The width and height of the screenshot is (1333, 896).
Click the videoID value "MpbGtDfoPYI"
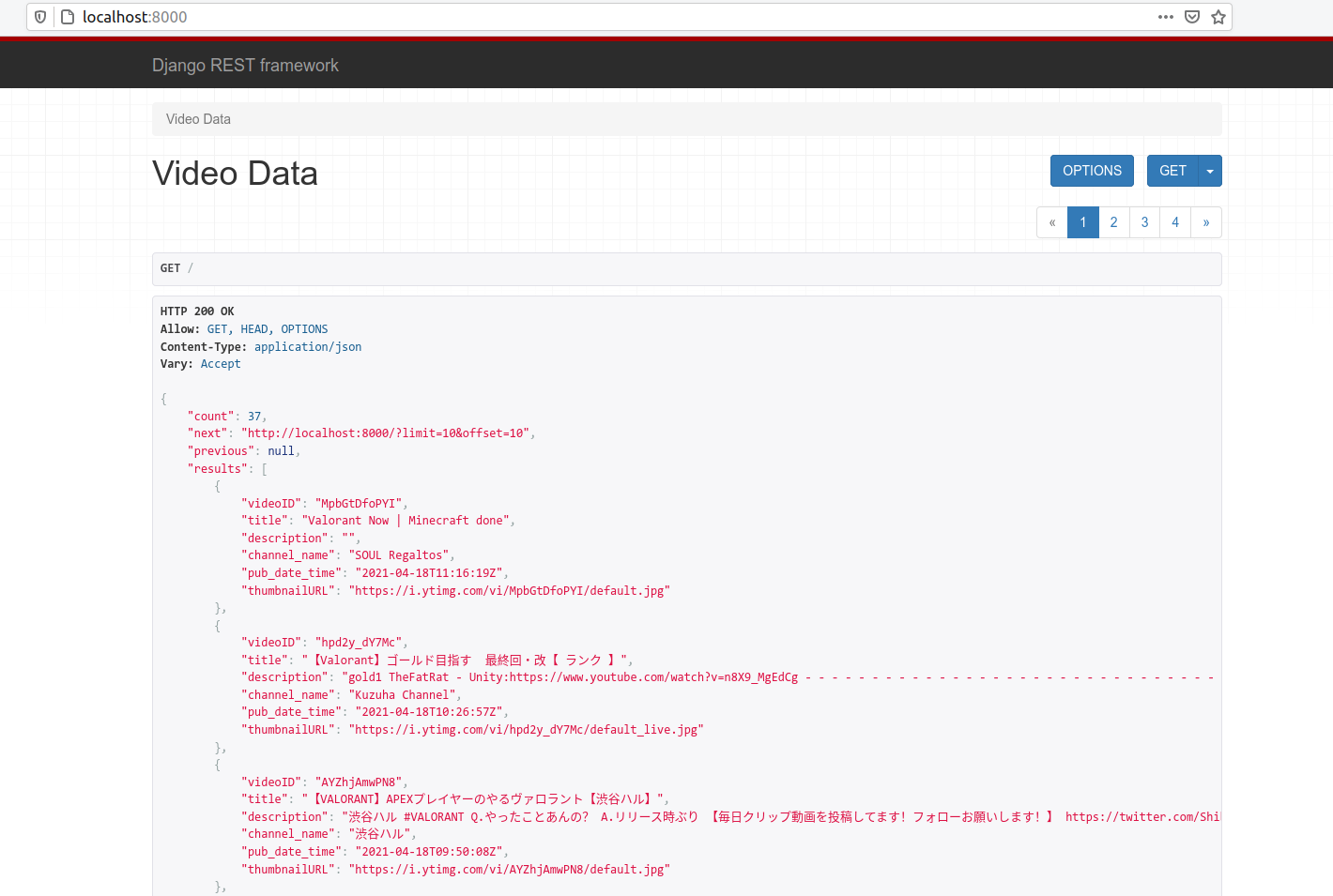[359, 504]
